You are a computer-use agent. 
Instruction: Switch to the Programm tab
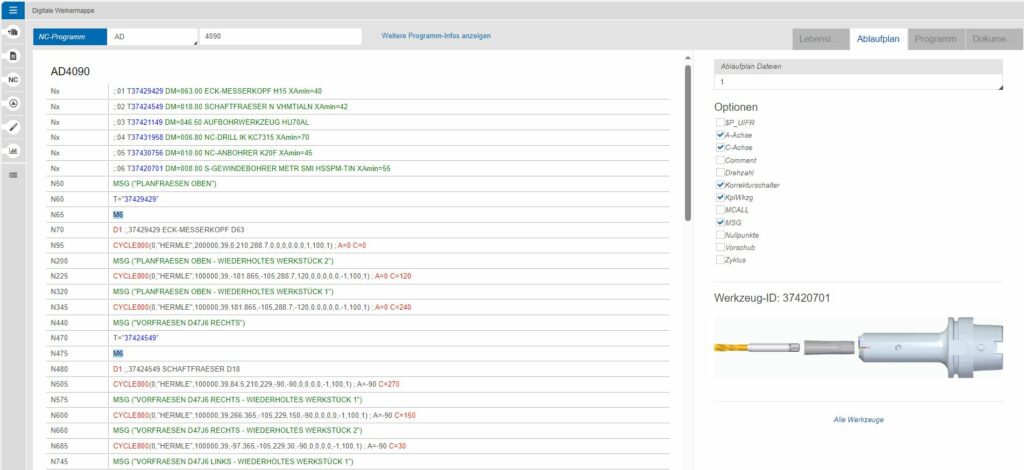point(935,39)
